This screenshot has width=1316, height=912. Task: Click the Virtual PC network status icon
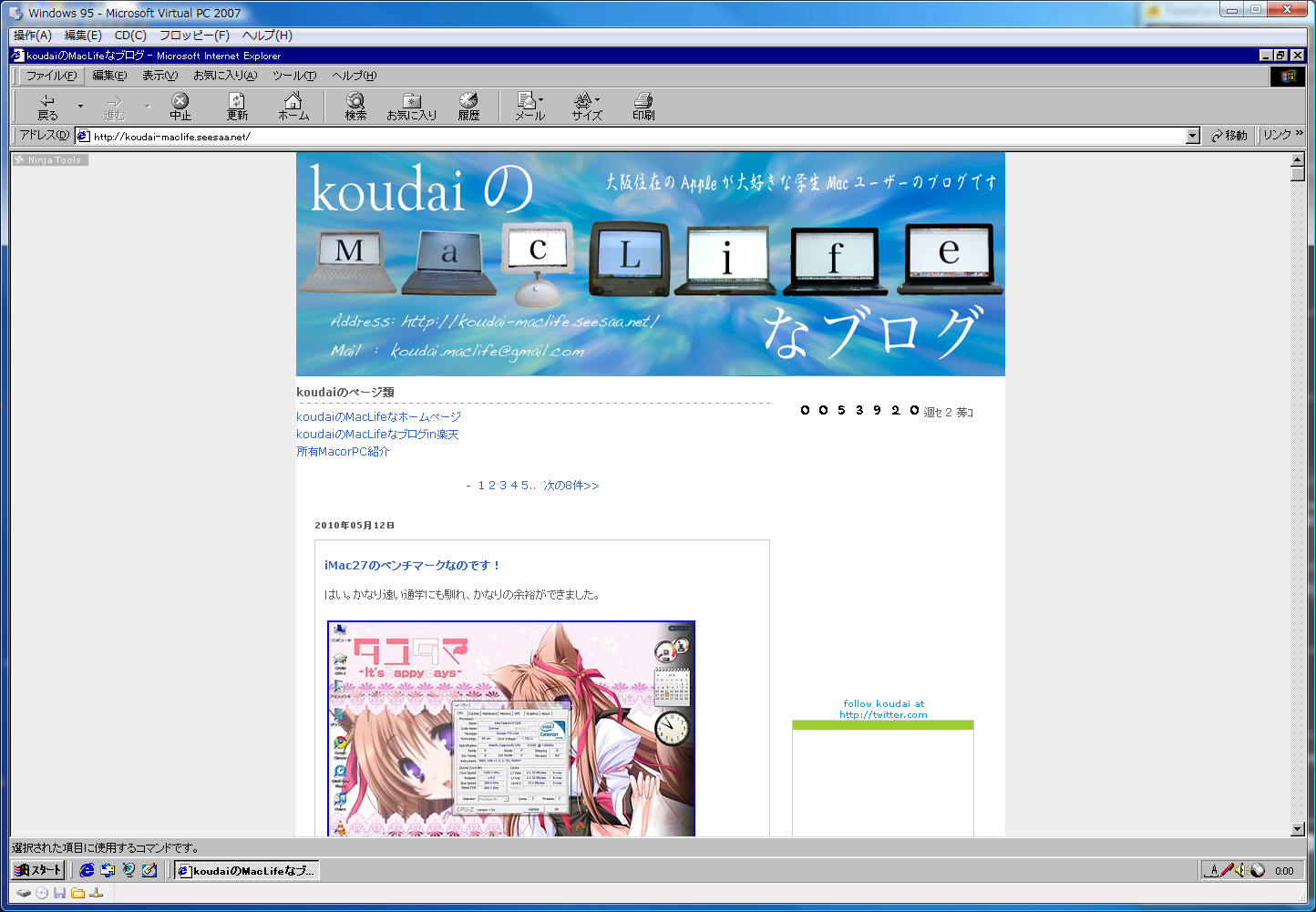click(x=97, y=893)
